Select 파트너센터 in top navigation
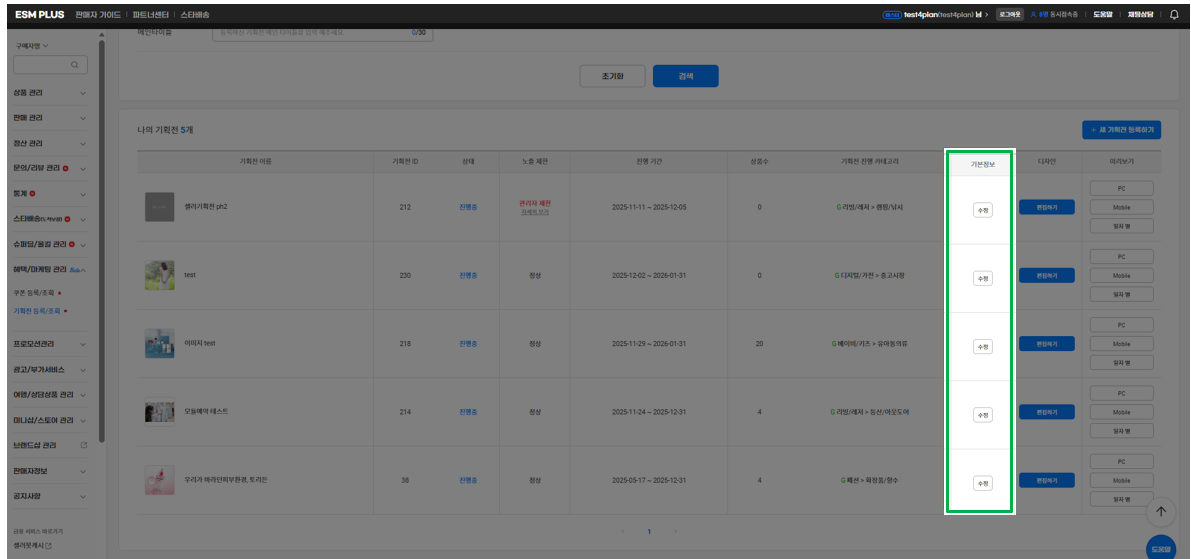This screenshot has width=1191, height=559. pyautogui.click(x=150, y=14)
